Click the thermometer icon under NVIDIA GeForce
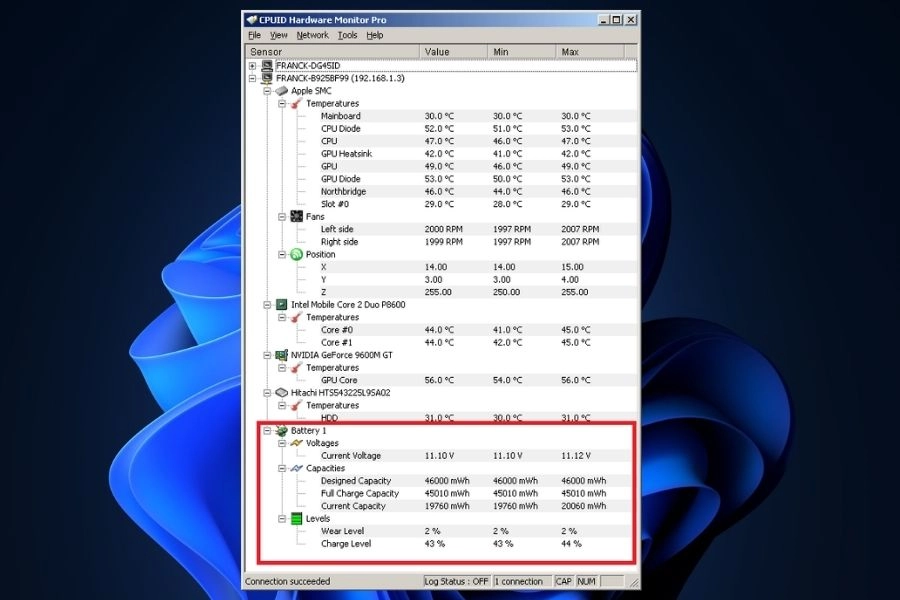 coord(296,367)
